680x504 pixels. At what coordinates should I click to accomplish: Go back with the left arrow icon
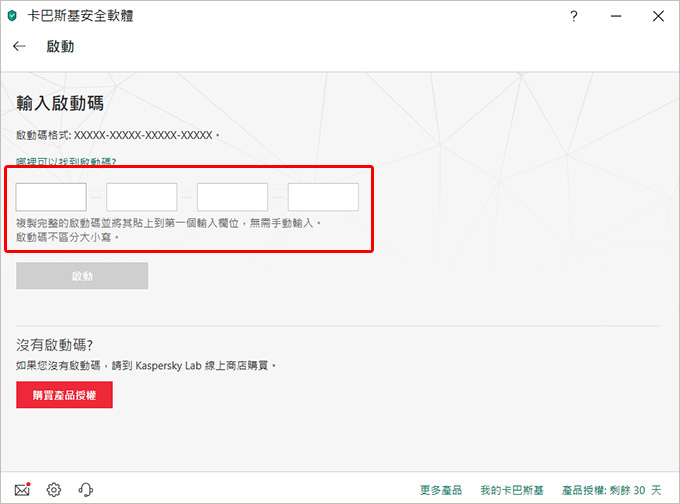(19, 46)
